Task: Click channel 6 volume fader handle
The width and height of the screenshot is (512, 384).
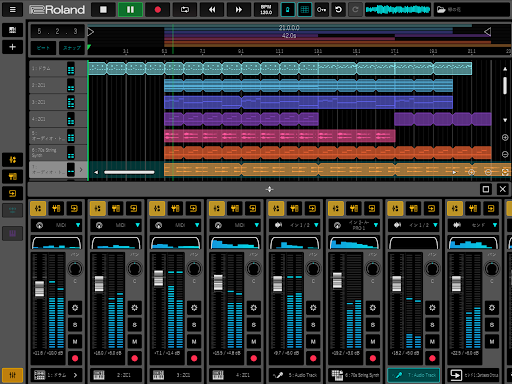Action: coord(337,280)
